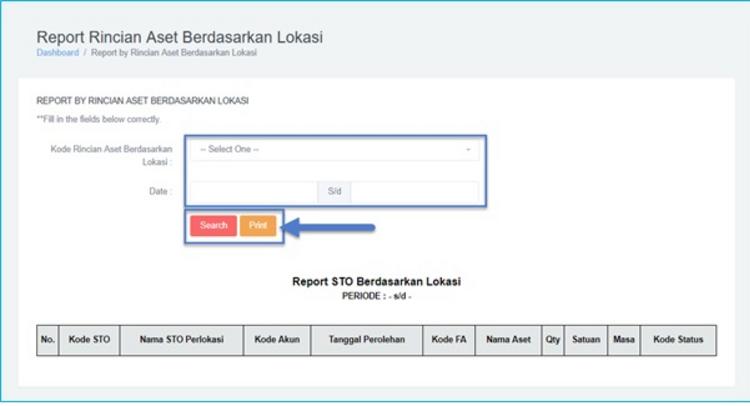The width and height of the screenshot is (750, 406).
Task: Select the 'Nama Aset' column header
Action: [x=508, y=340]
